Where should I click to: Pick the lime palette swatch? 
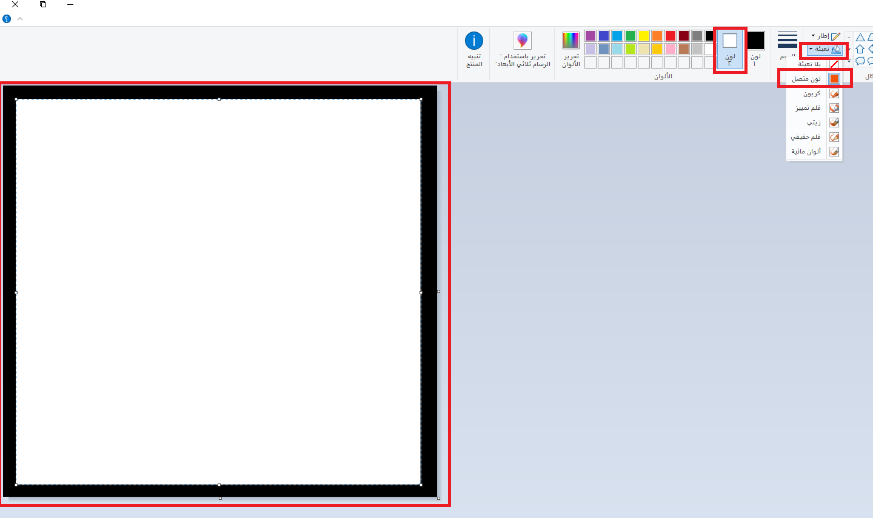(630, 50)
